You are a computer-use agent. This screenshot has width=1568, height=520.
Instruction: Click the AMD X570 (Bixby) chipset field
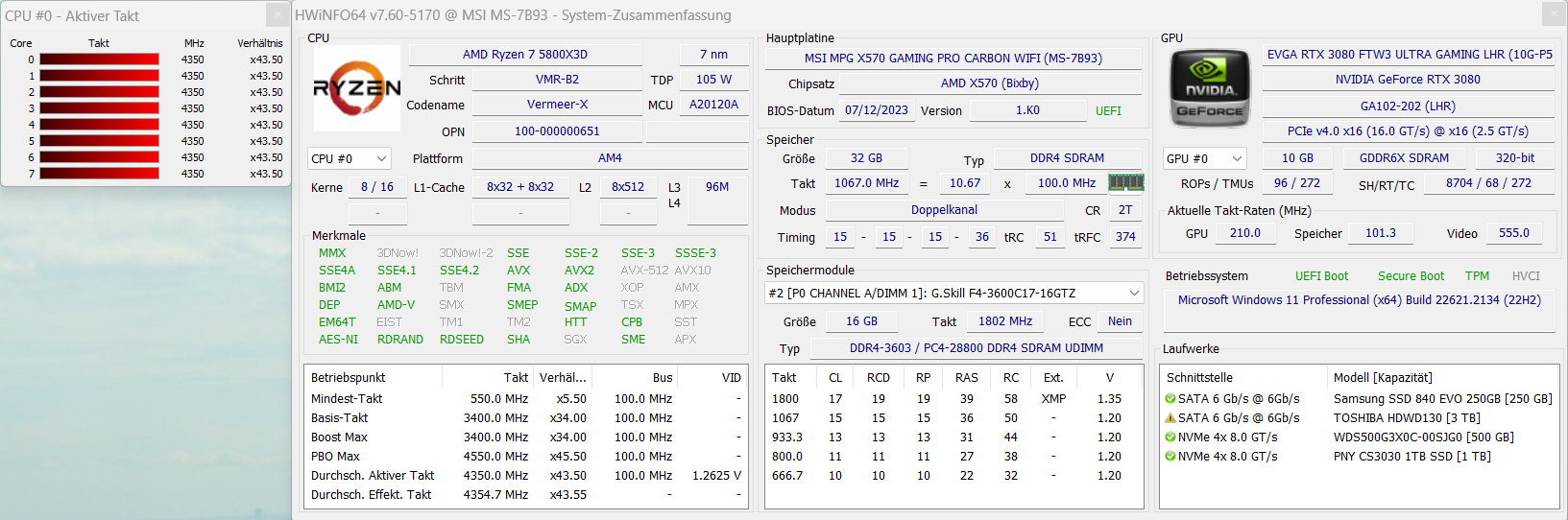[989, 83]
